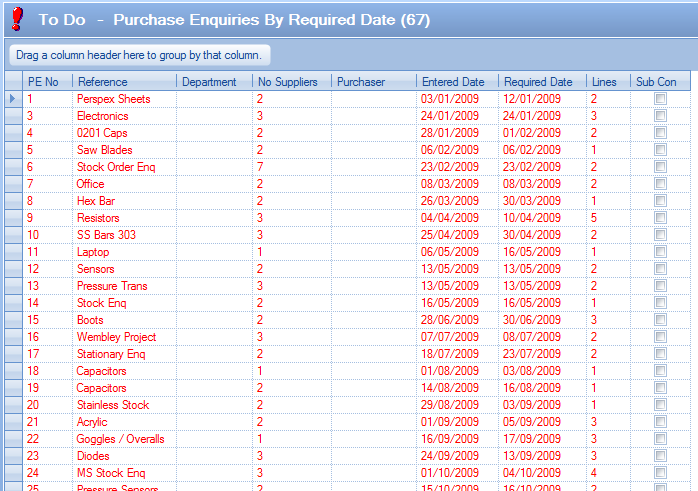This screenshot has width=698, height=491.
Task: Toggle Sub Con checkbox for Laptop row
Action: [x=660, y=252]
